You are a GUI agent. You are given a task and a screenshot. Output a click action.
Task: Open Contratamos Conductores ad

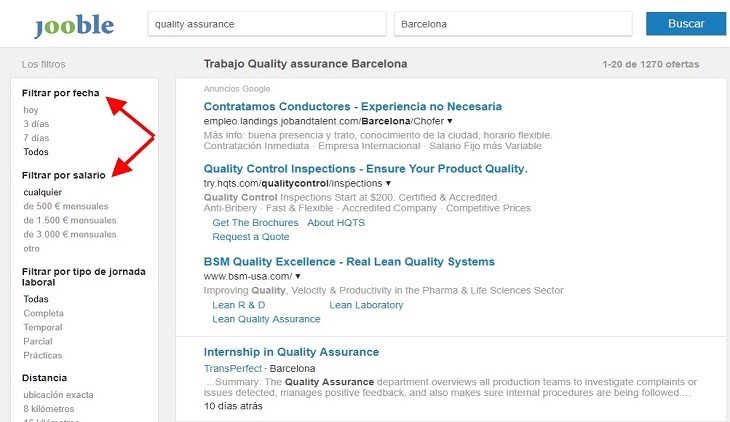(x=352, y=106)
